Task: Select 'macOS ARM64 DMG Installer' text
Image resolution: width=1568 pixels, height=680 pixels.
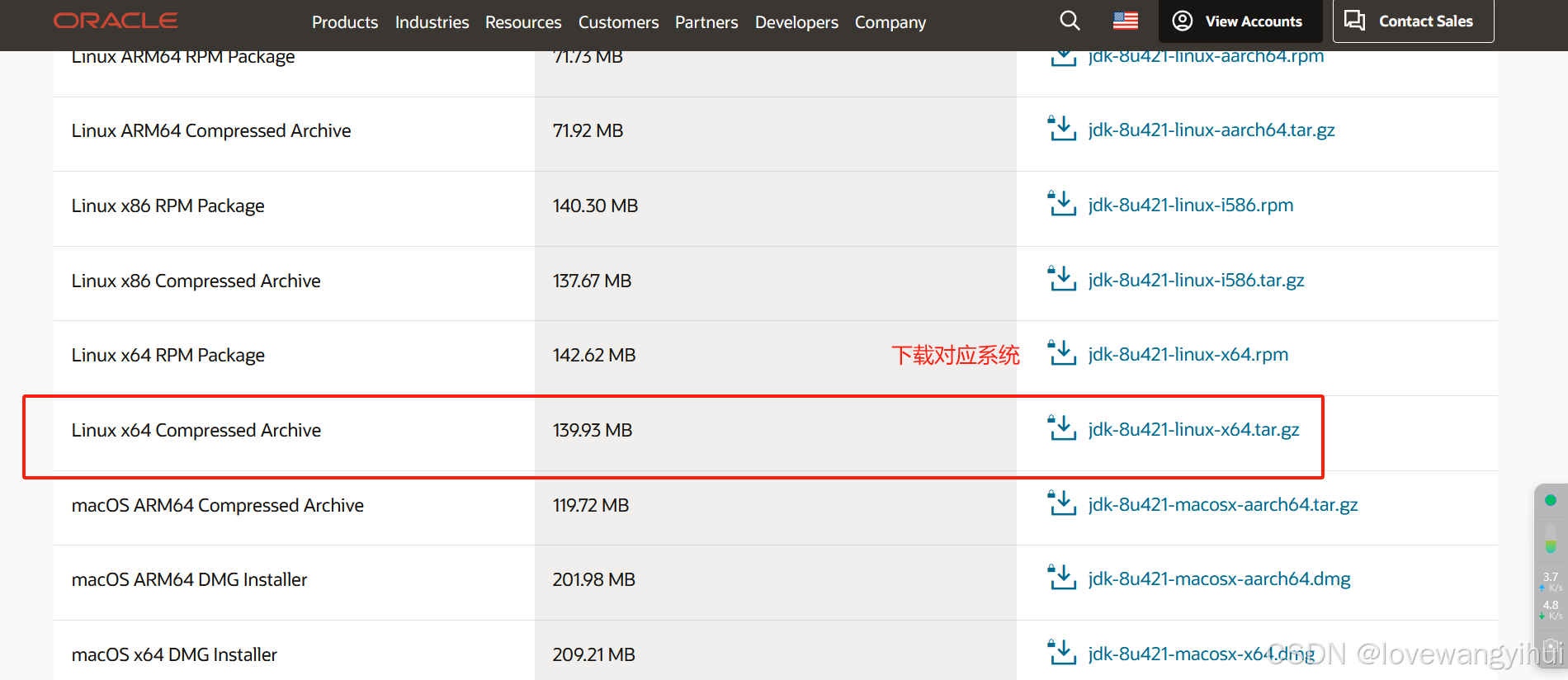Action: click(x=190, y=579)
